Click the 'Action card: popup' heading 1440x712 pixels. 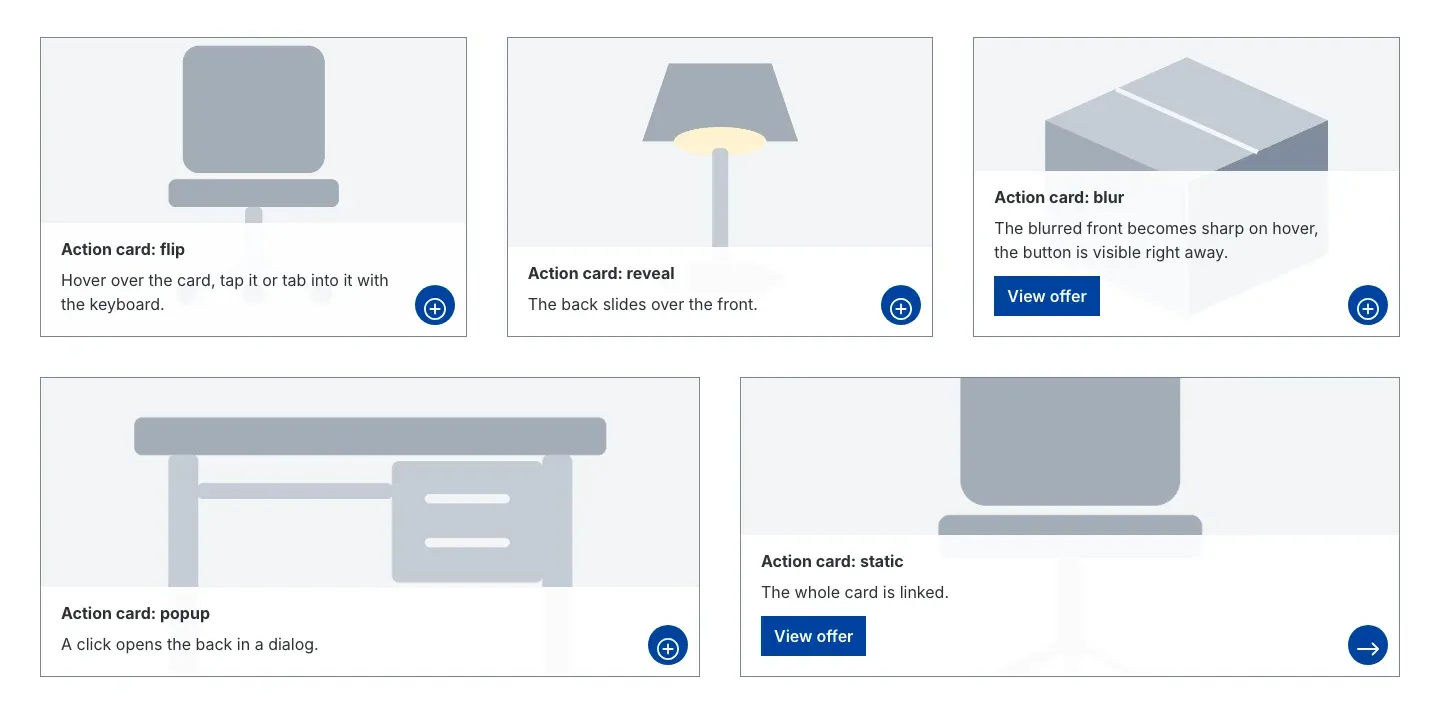136,614
